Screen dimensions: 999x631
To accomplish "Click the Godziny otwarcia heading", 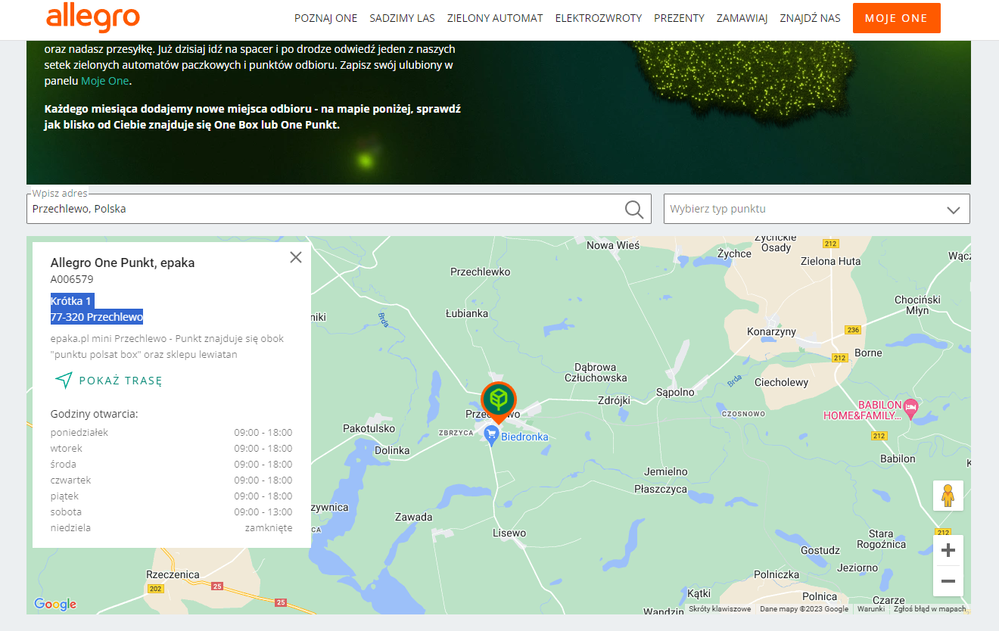I will [x=94, y=414].
